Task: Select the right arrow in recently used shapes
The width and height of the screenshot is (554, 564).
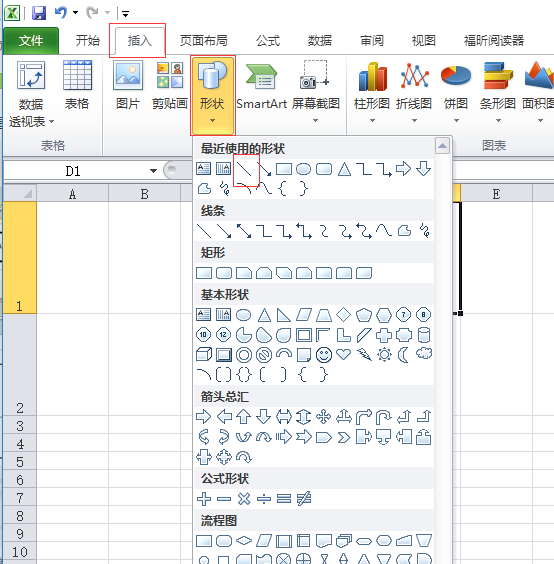Action: tap(403, 169)
